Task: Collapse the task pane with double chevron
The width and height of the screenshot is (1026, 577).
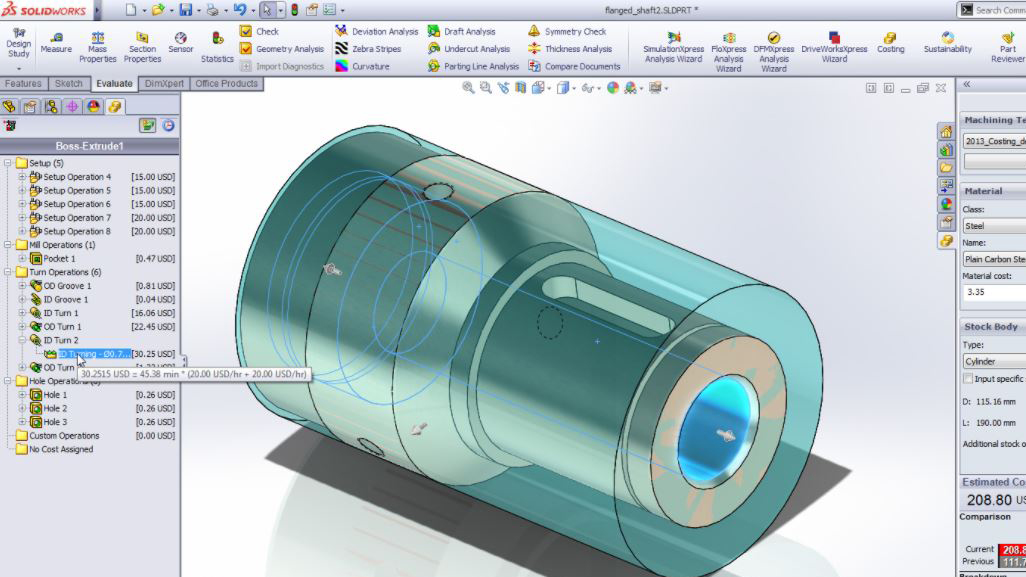Action: (966, 84)
